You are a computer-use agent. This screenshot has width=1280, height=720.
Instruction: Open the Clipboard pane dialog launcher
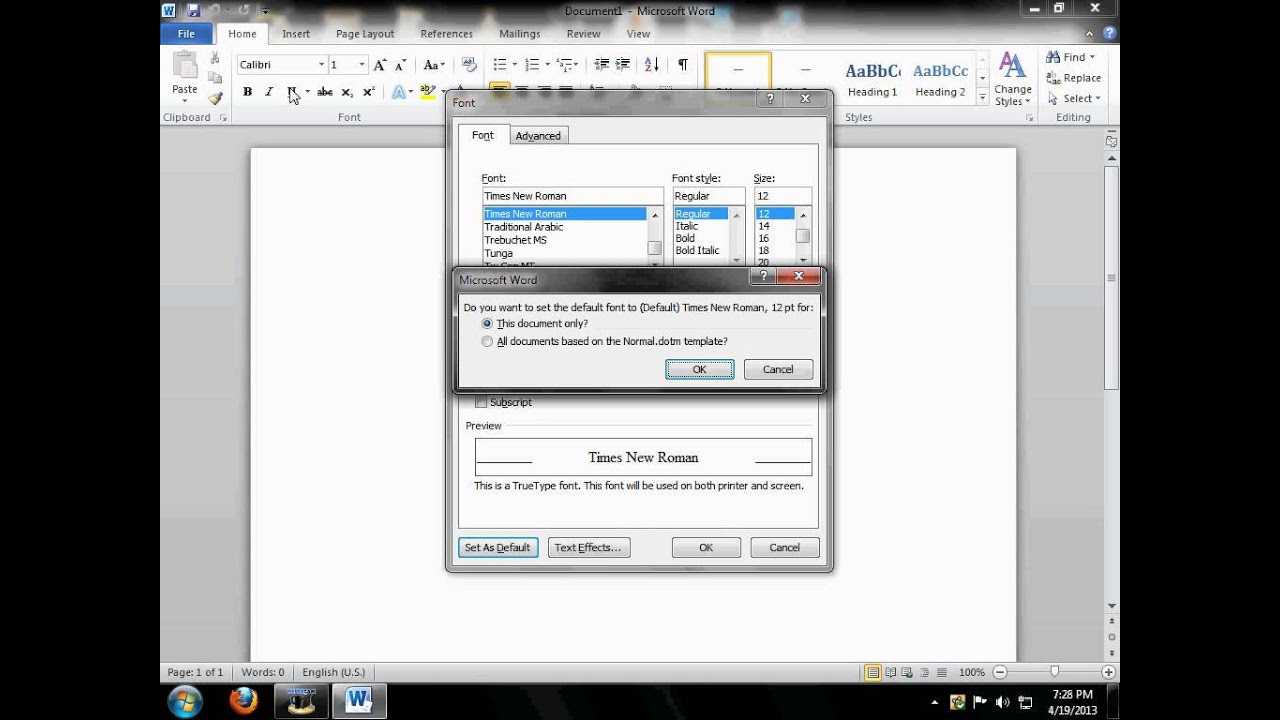[x=223, y=118]
